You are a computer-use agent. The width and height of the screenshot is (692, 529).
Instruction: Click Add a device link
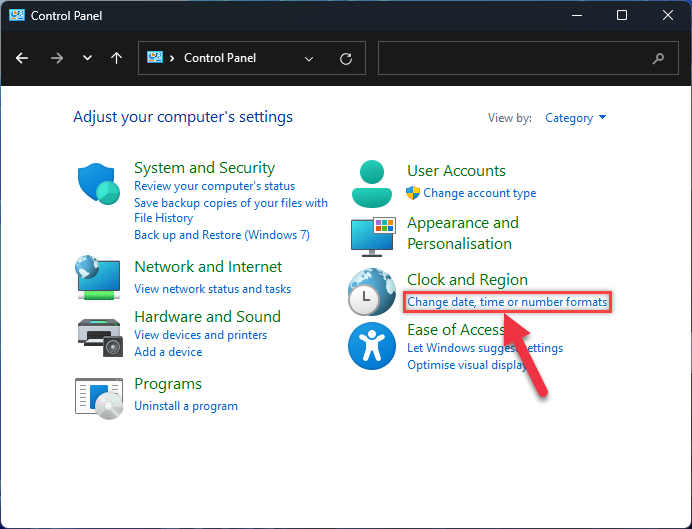[x=168, y=352]
